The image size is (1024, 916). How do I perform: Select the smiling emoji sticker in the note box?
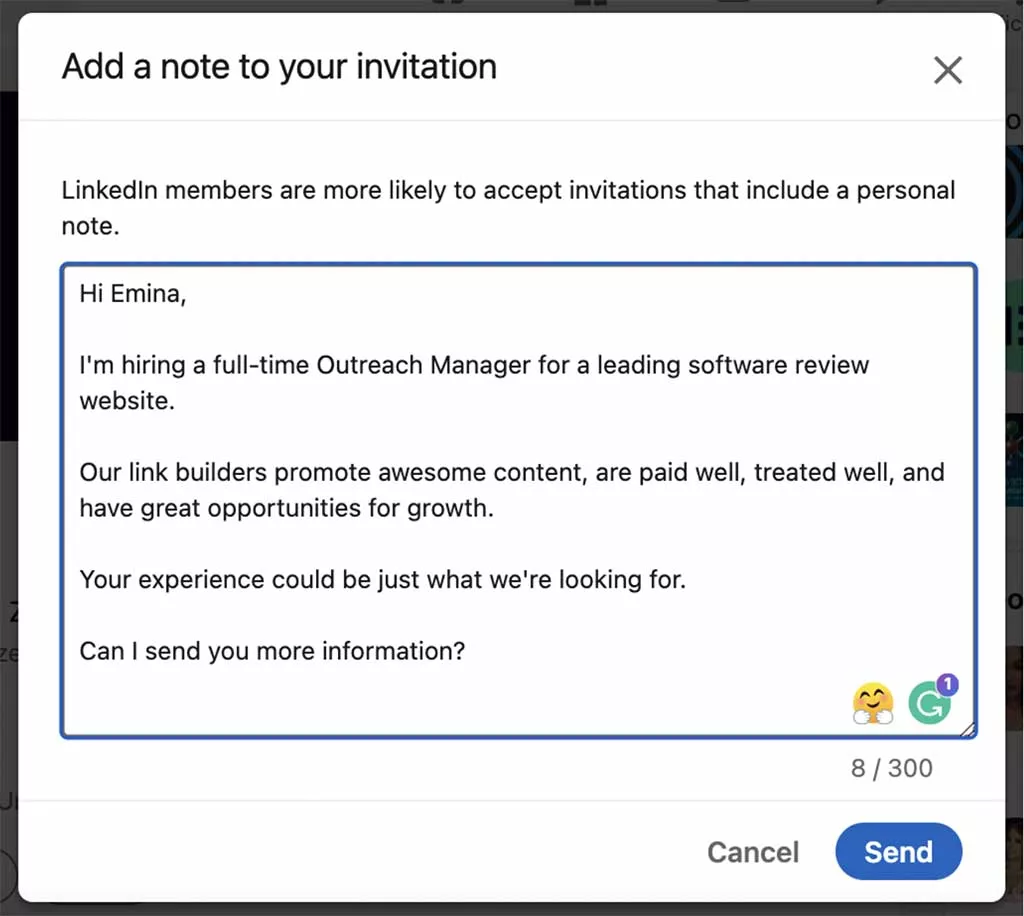(873, 702)
